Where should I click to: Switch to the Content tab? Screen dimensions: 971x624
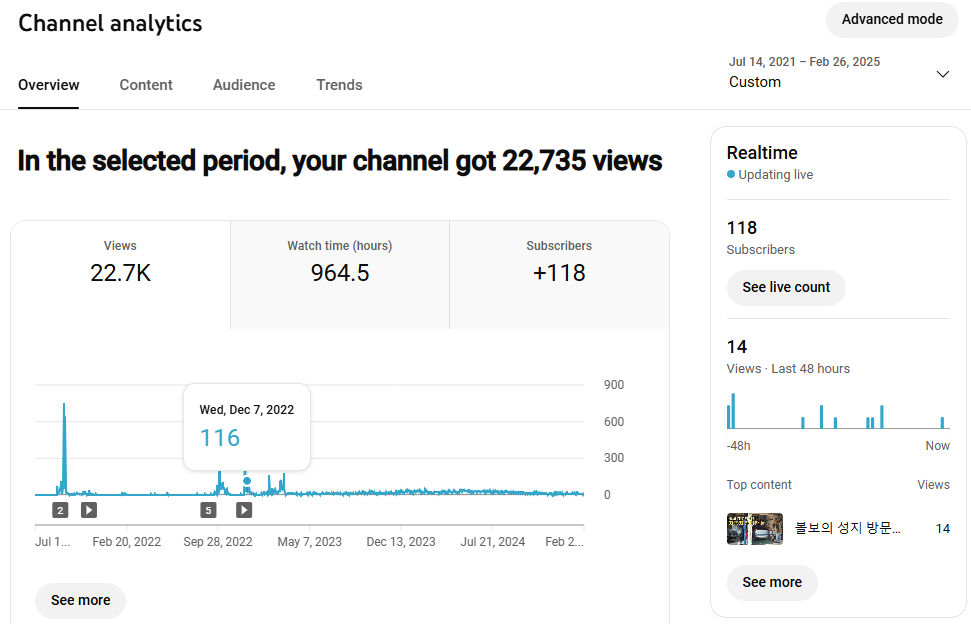[x=146, y=85]
